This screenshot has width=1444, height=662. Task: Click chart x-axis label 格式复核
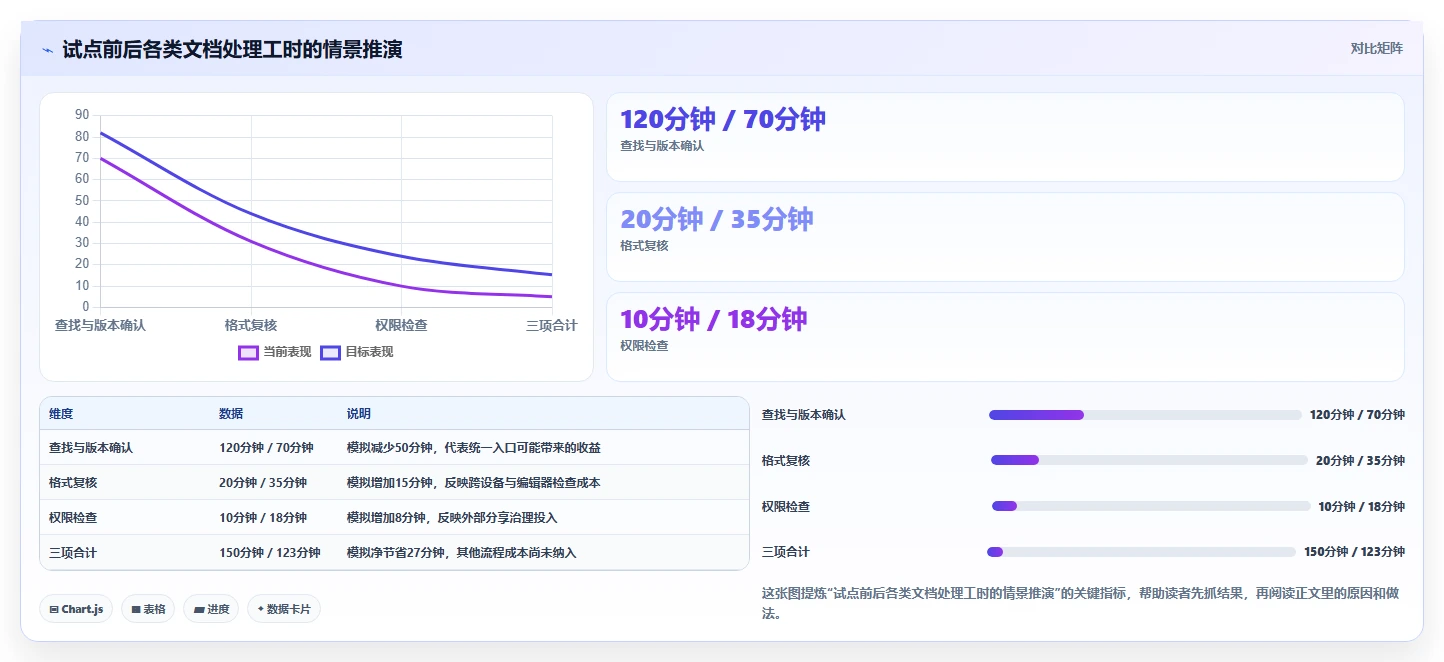[x=251, y=325]
